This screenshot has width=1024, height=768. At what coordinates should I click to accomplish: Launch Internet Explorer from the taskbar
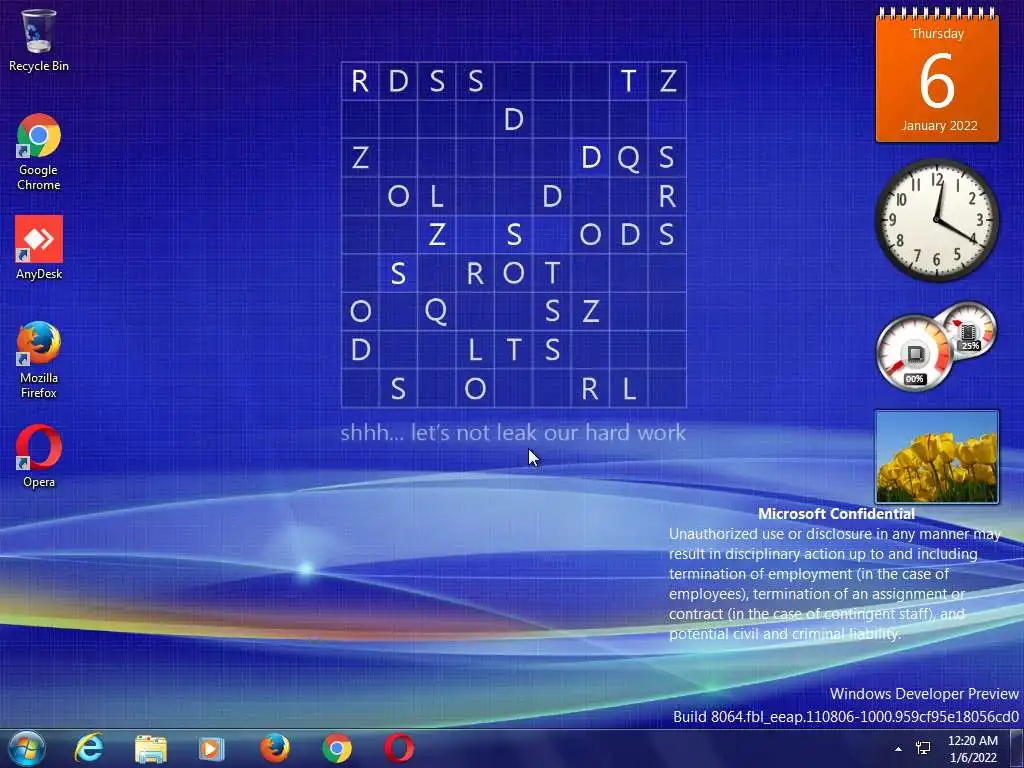click(x=89, y=748)
